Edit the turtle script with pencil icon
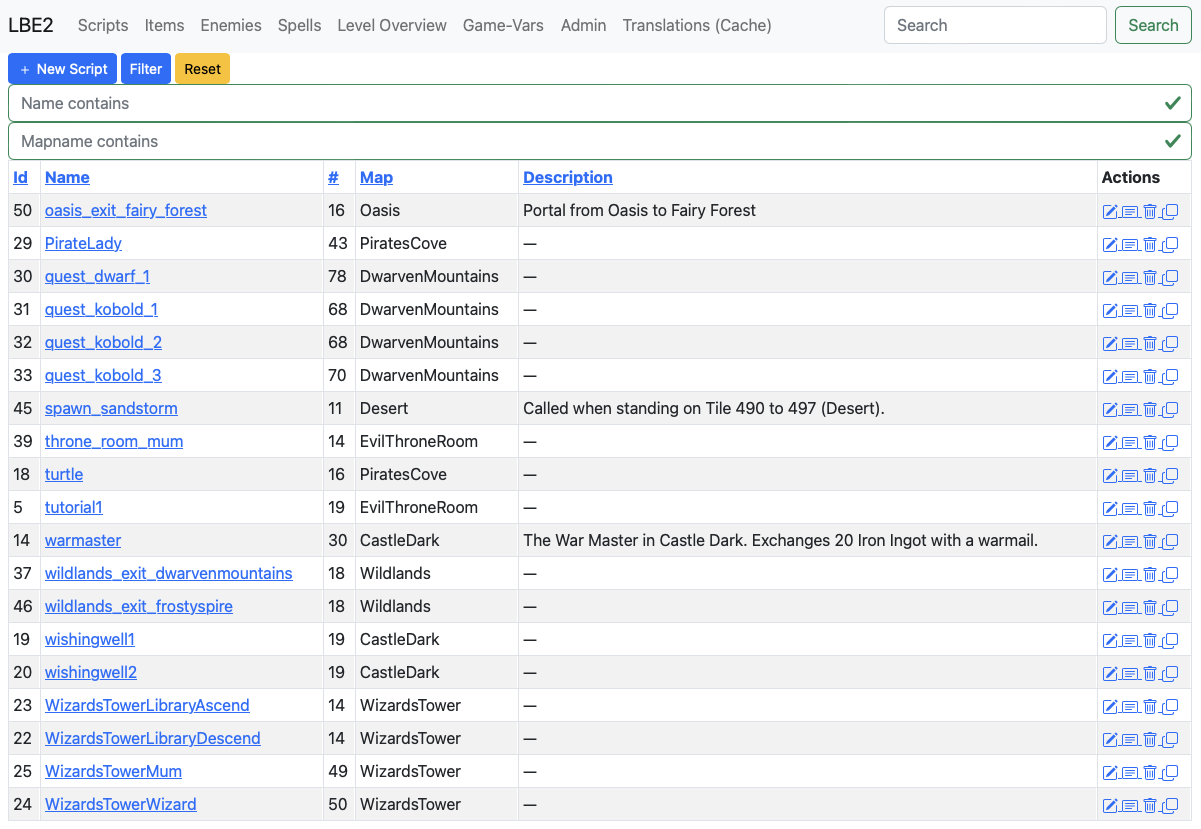The height and width of the screenshot is (829, 1201). [x=1110, y=475]
